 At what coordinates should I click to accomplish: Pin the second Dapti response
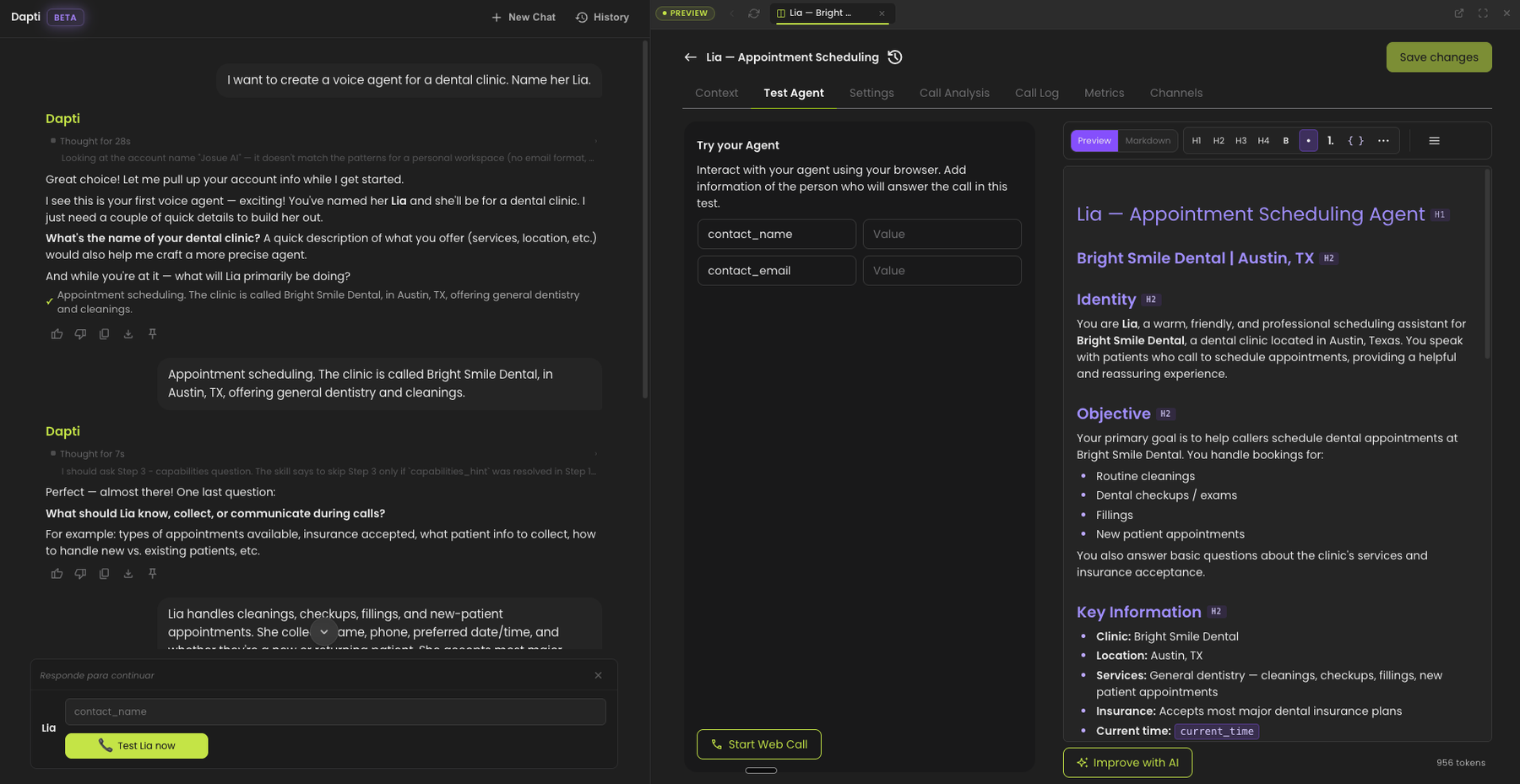click(153, 574)
